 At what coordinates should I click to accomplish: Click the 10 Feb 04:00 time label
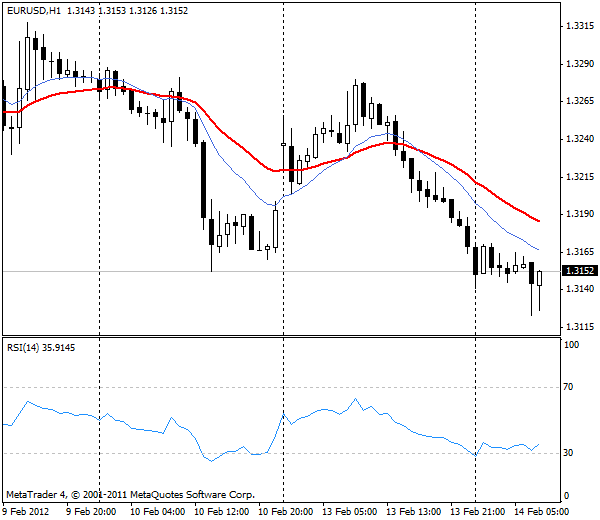[x=158, y=512]
